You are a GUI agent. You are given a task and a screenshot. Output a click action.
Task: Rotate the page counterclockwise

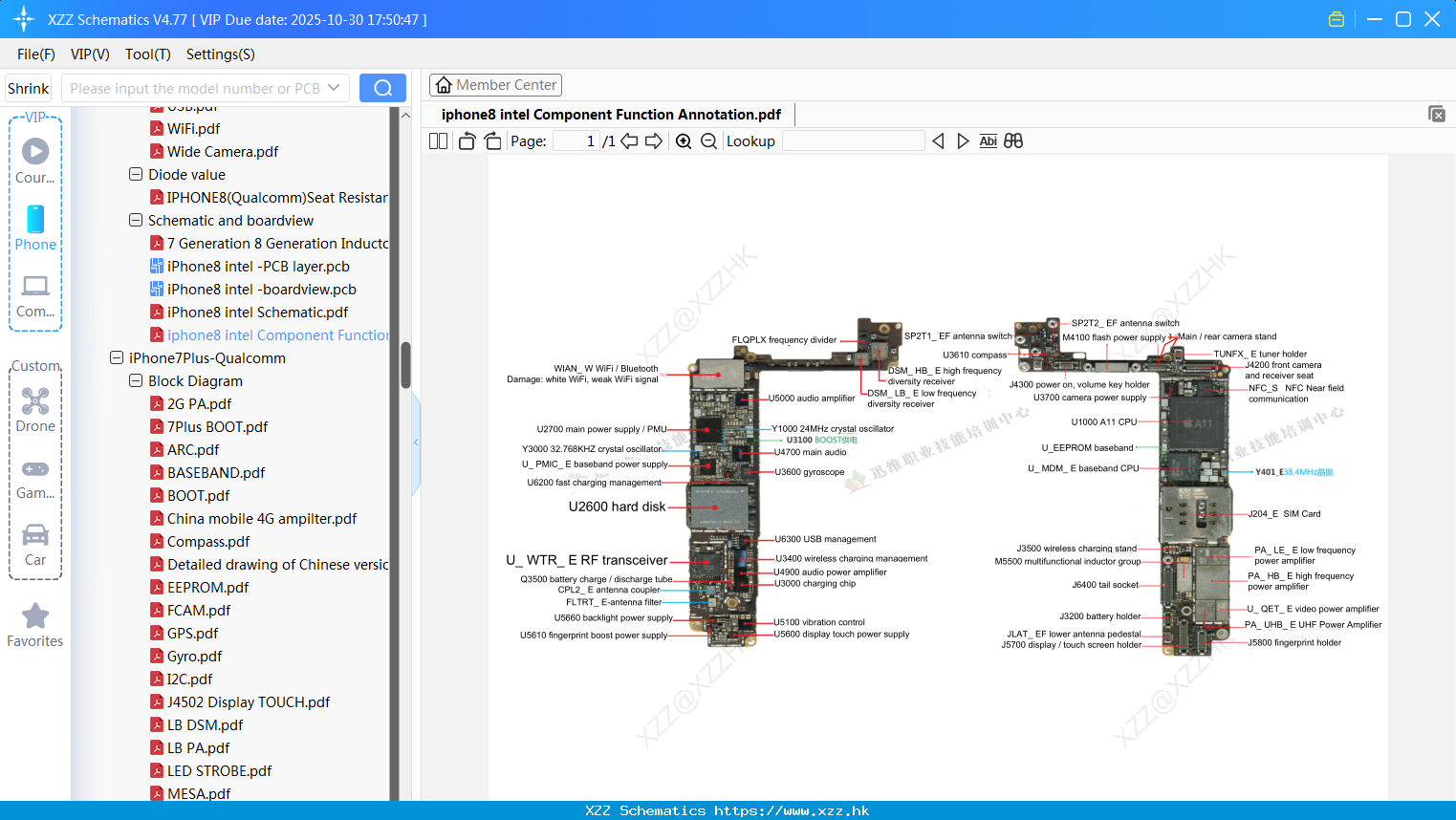pyautogui.click(x=467, y=141)
